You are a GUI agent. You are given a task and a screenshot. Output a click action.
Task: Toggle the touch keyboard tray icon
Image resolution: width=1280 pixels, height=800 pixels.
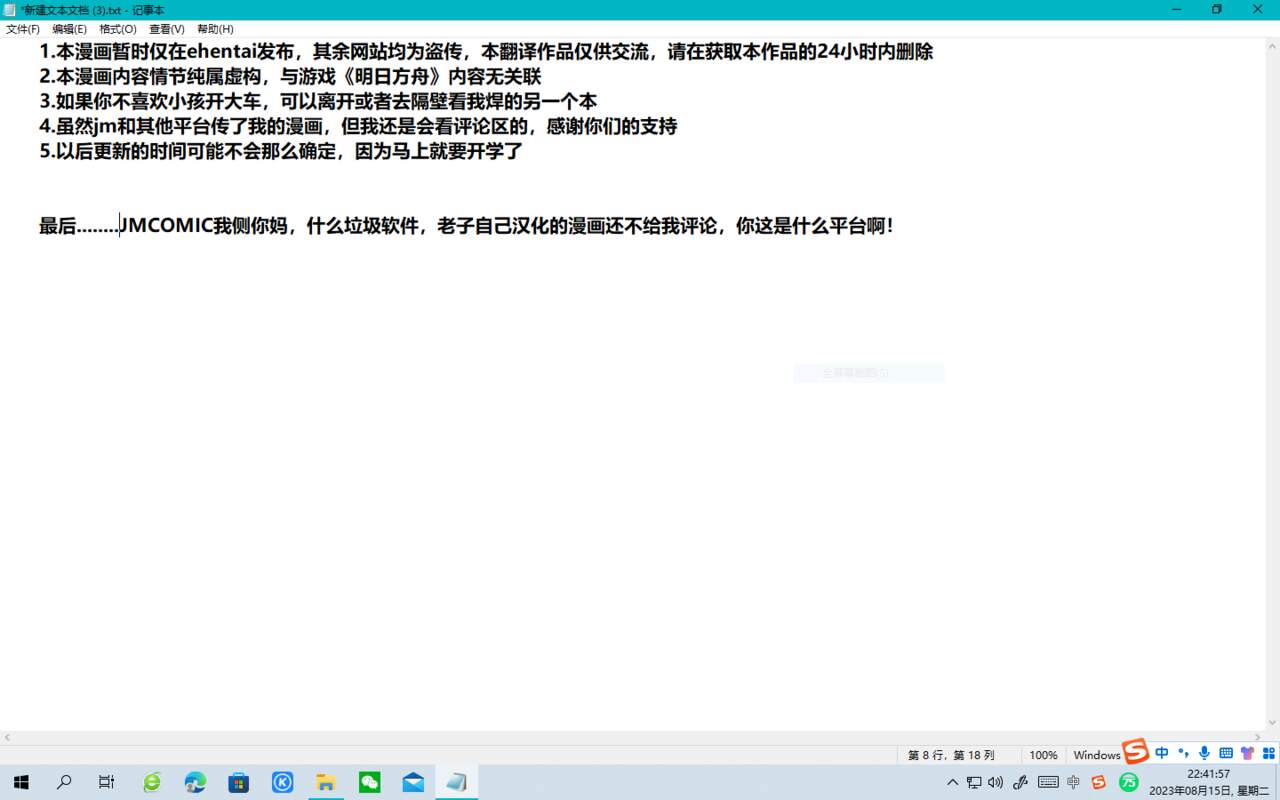[1048, 782]
